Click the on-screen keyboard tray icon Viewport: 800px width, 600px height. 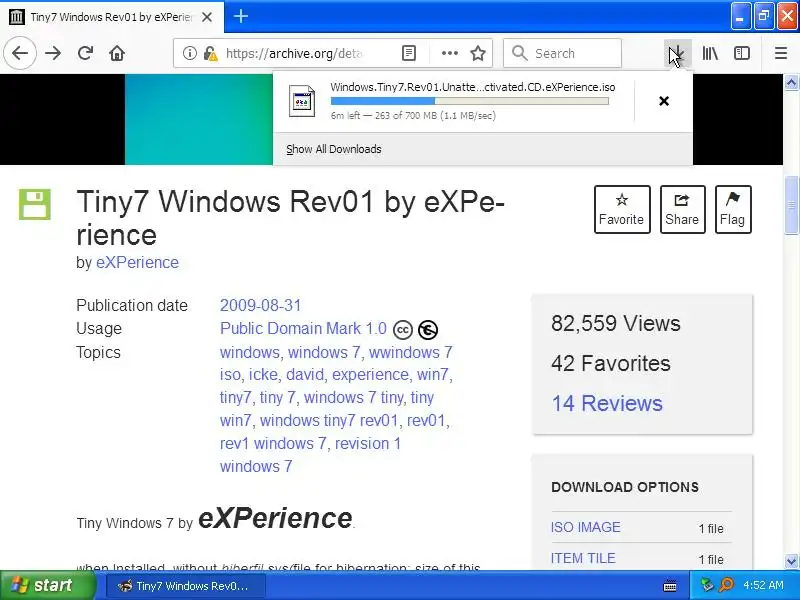[670, 586]
